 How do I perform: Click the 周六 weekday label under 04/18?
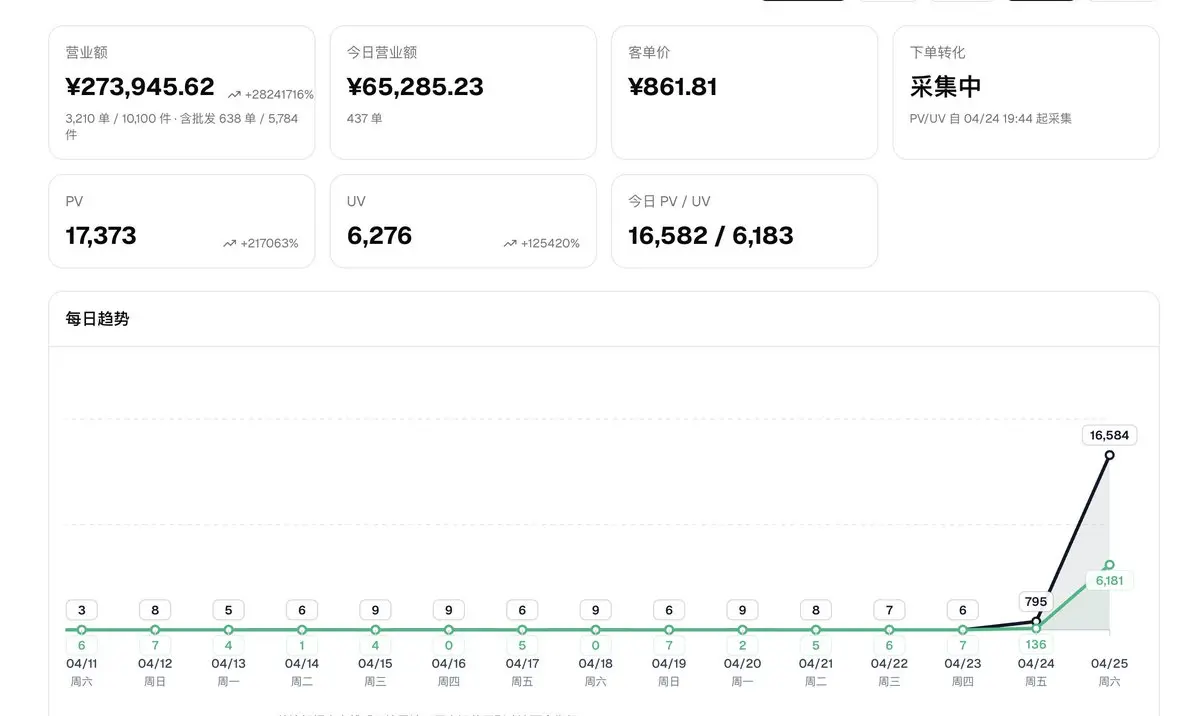[596, 682]
